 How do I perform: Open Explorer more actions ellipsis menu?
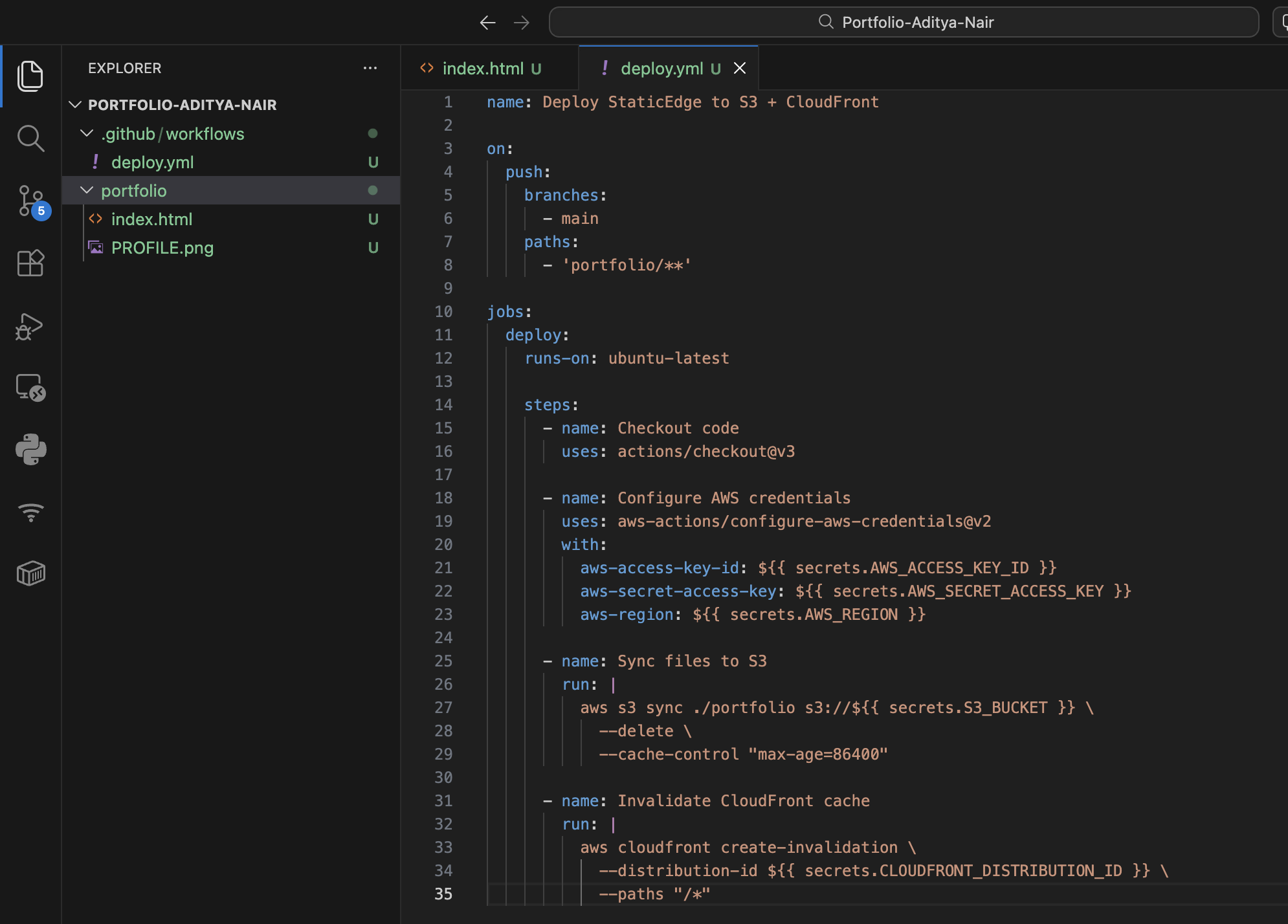click(370, 68)
